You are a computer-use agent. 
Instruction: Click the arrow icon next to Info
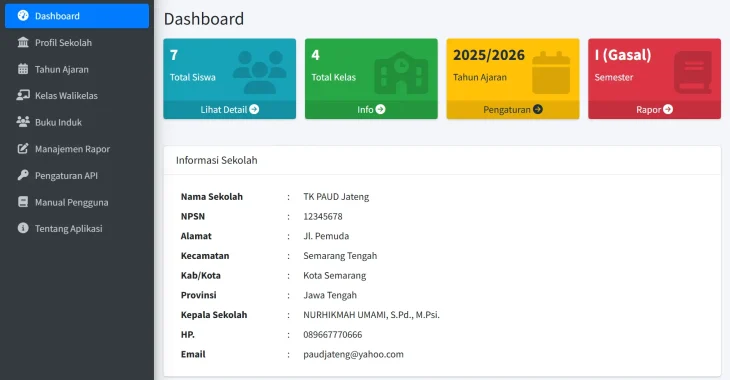pos(380,109)
